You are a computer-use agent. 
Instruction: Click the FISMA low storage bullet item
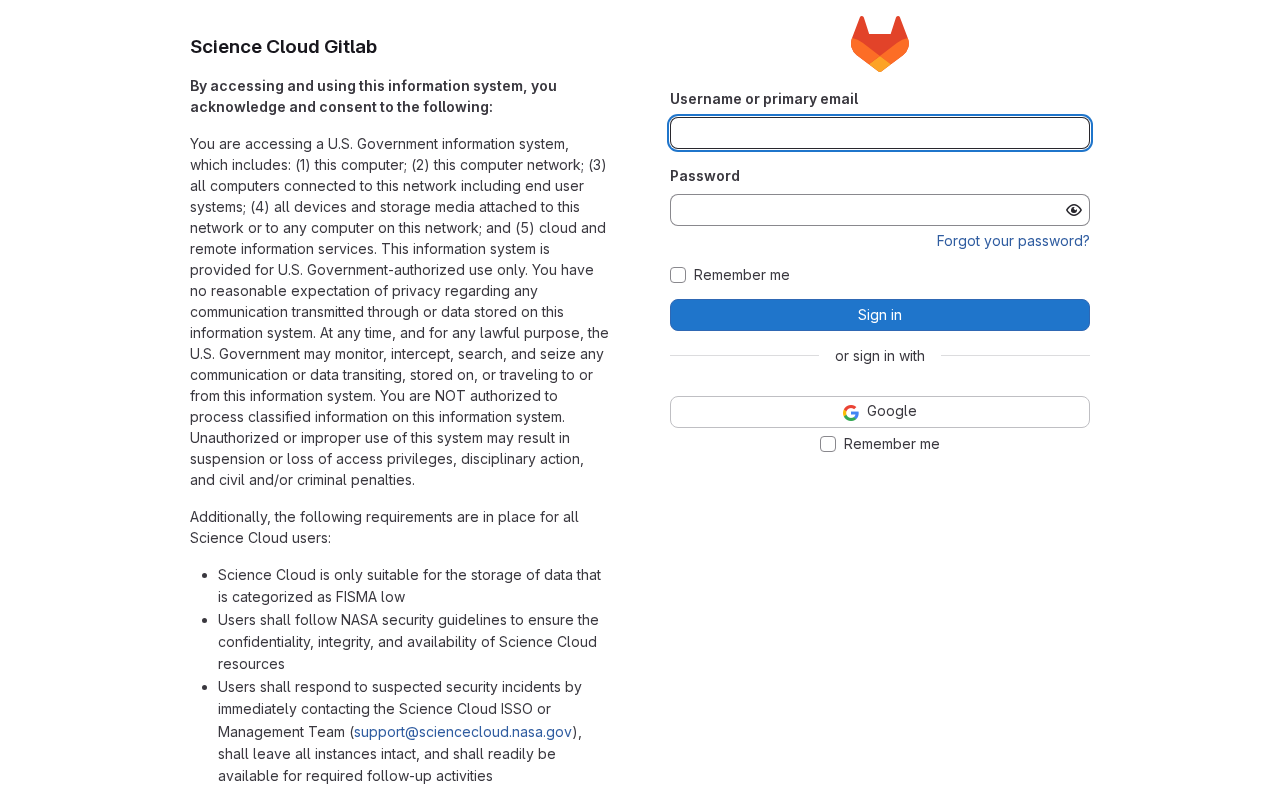tap(410, 586)
